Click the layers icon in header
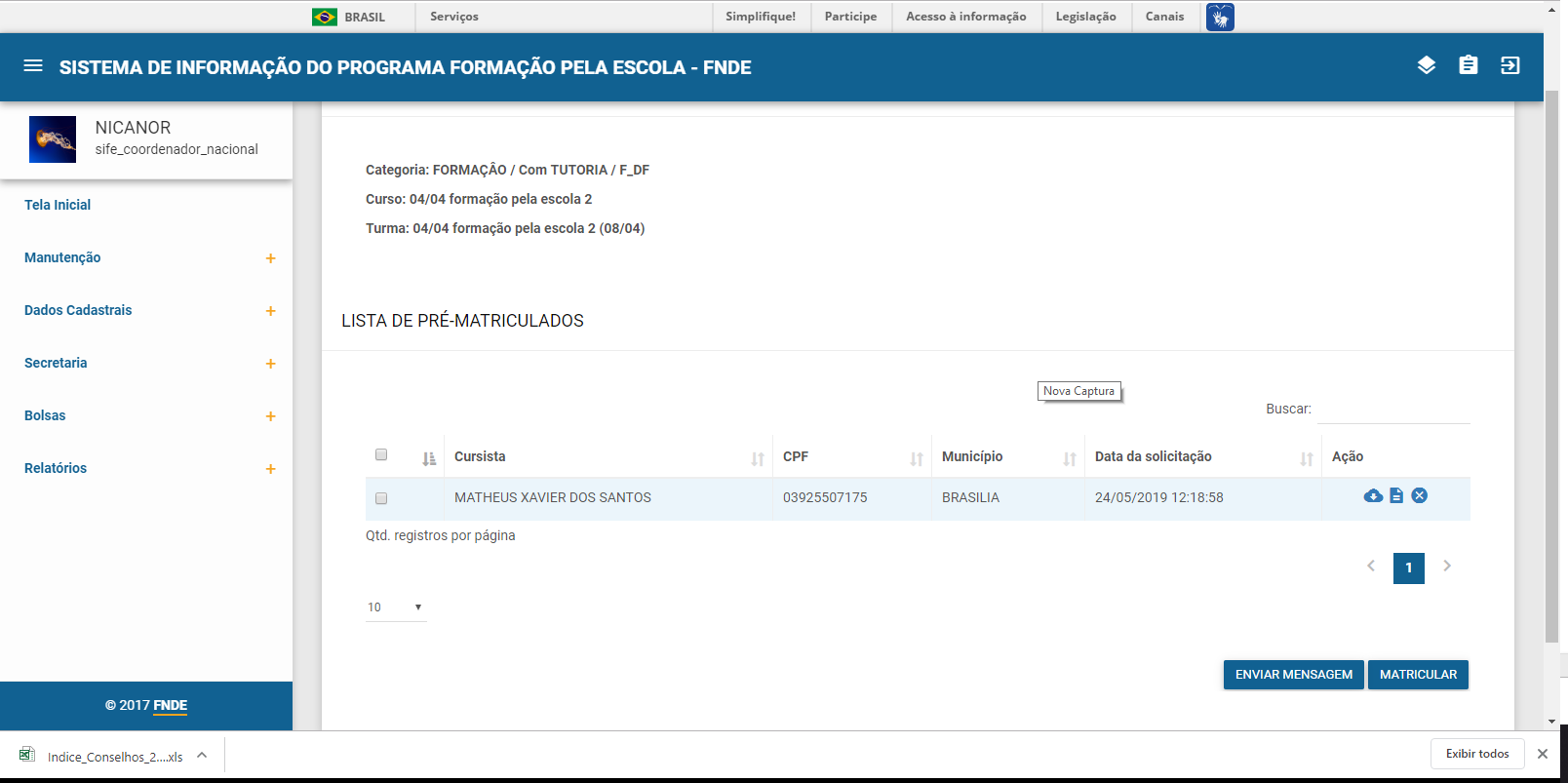 pyautogui.click(x=1427, y=65)
